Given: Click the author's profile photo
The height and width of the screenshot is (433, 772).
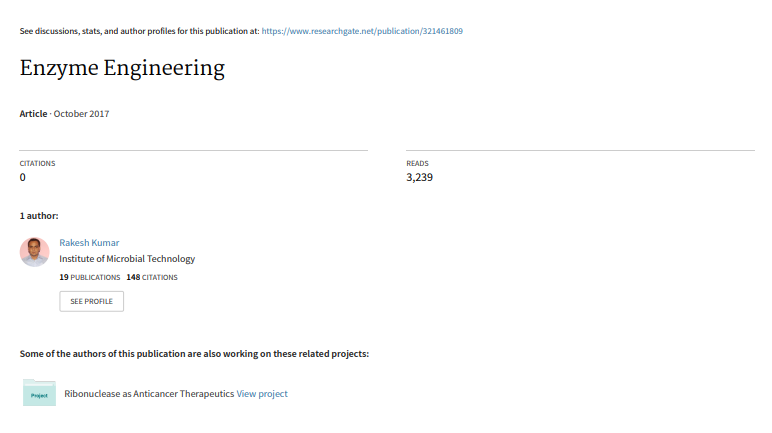Looking at the screenshot, I should [34, 252].
